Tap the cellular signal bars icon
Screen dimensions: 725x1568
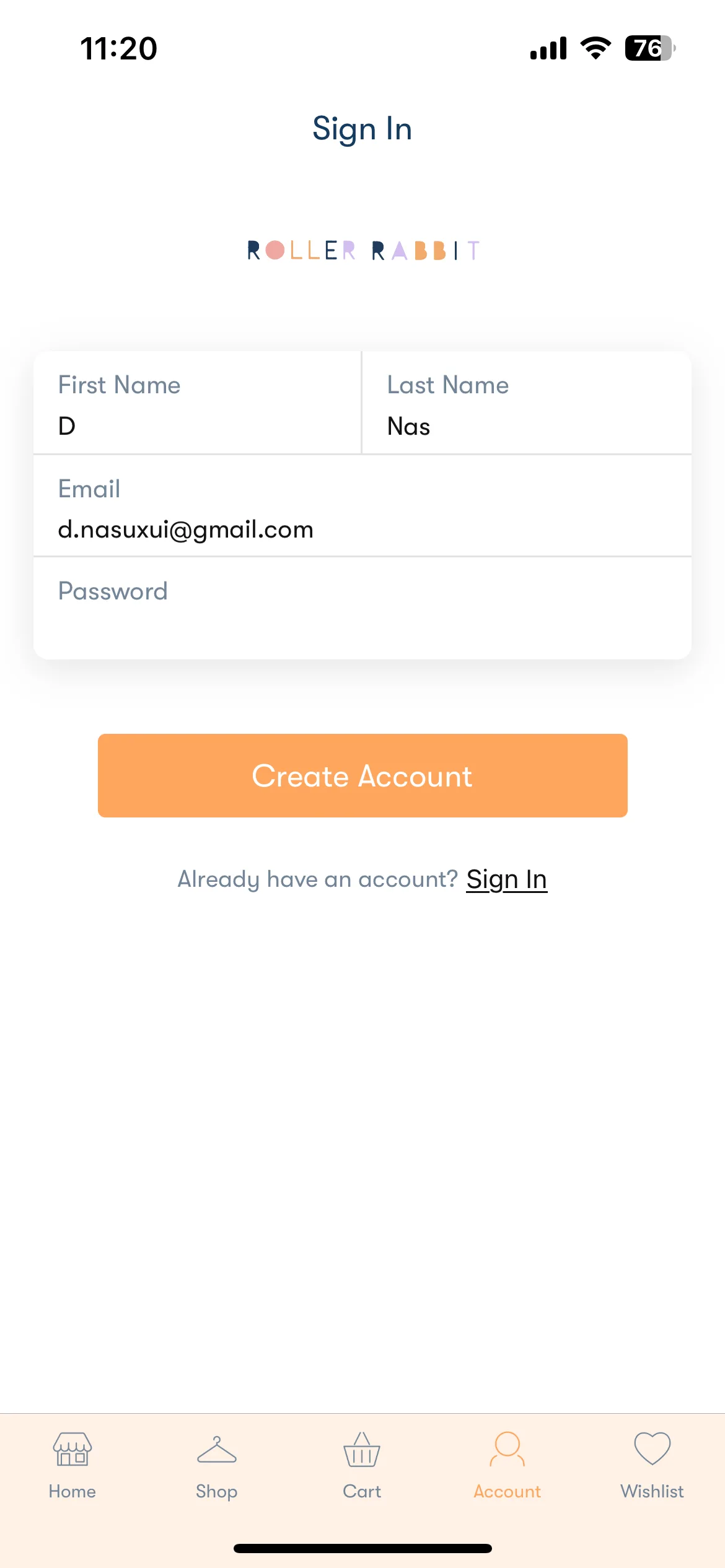548,48
